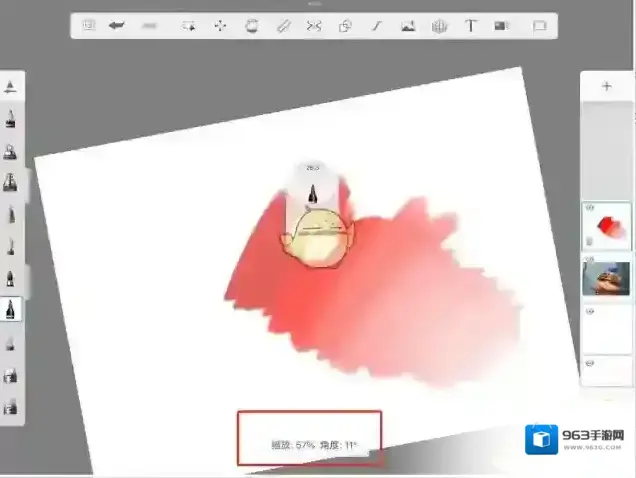Hide the photo reference layer

tap(590, 258)
